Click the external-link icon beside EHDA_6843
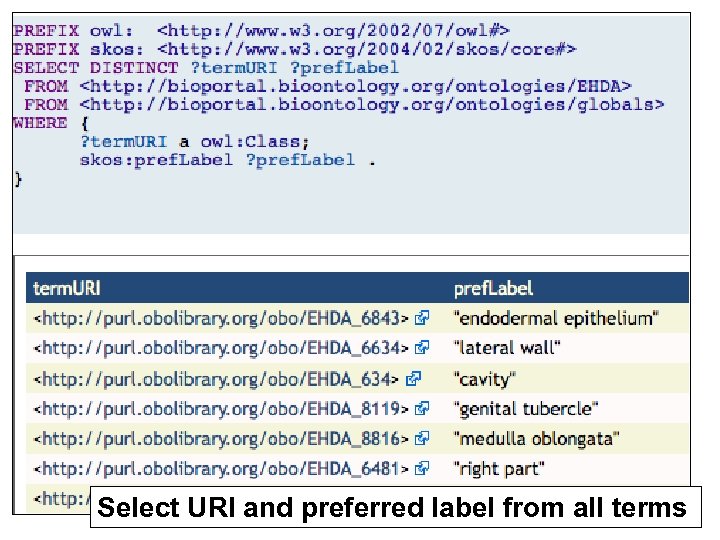720x540 pixels. coord(423,319)
